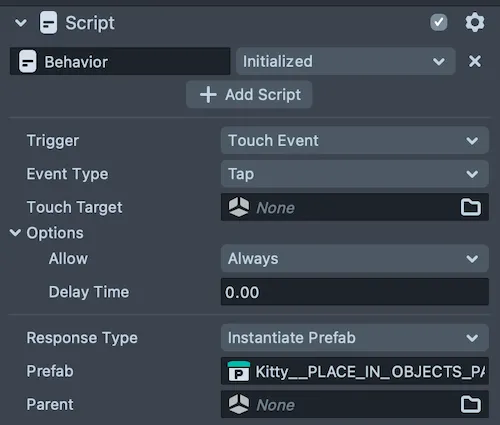Remove the Behavior script with X icon
Image resolution: width=500 pixels, height=425 pixels.
(475, 61)
